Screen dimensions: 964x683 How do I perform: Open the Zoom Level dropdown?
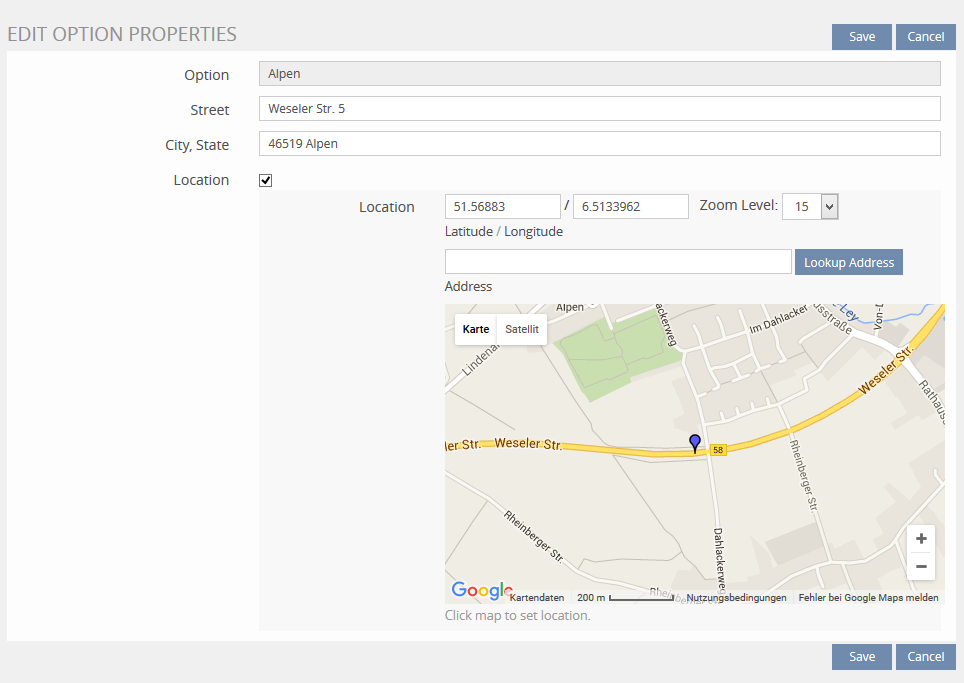point(810,207)
